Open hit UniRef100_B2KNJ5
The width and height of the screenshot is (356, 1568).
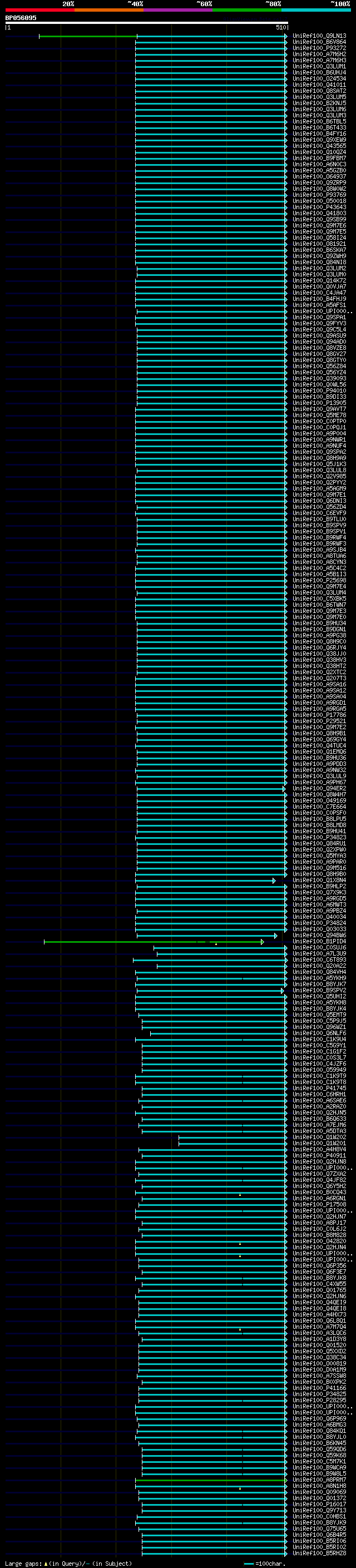coord(319,103)
